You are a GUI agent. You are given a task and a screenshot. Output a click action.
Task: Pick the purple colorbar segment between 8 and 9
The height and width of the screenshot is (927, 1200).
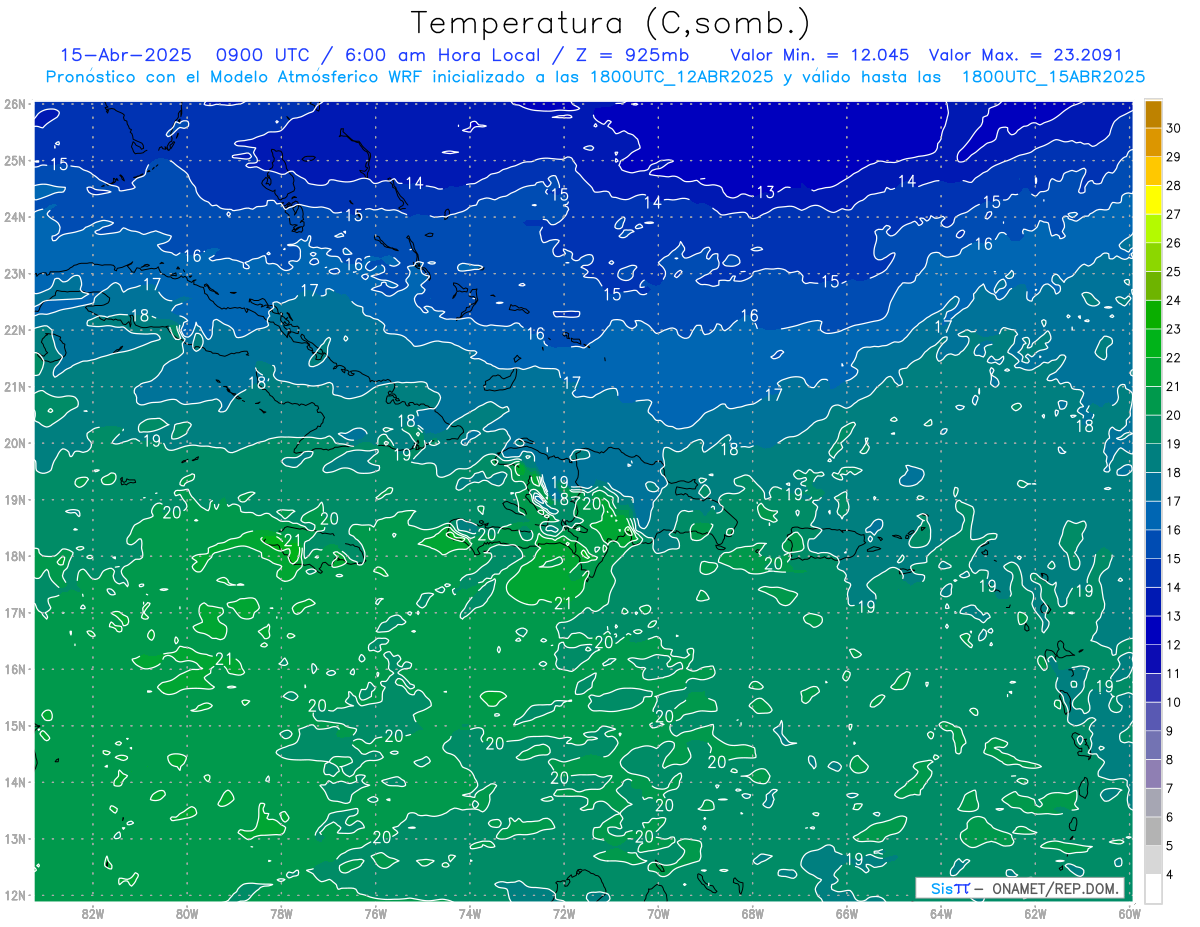click(1153, 746)
